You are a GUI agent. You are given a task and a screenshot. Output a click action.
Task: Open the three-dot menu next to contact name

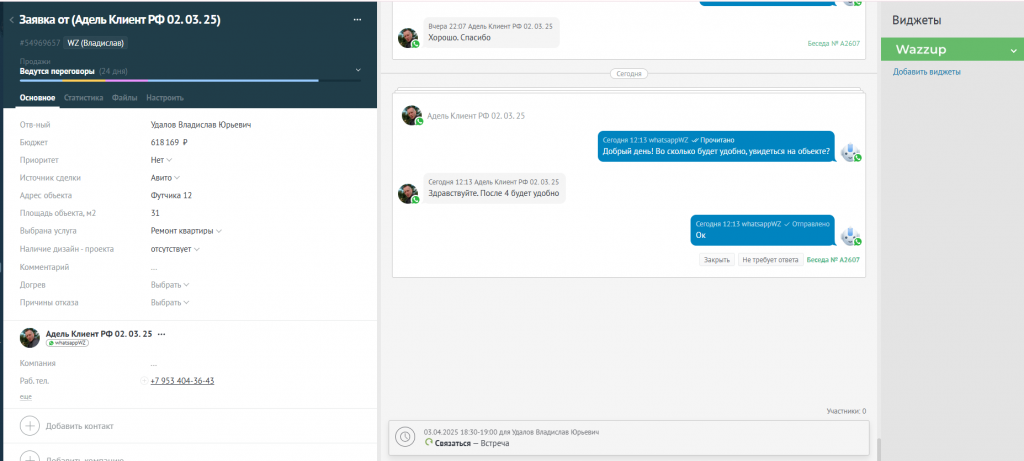click(x=161, y=334)
